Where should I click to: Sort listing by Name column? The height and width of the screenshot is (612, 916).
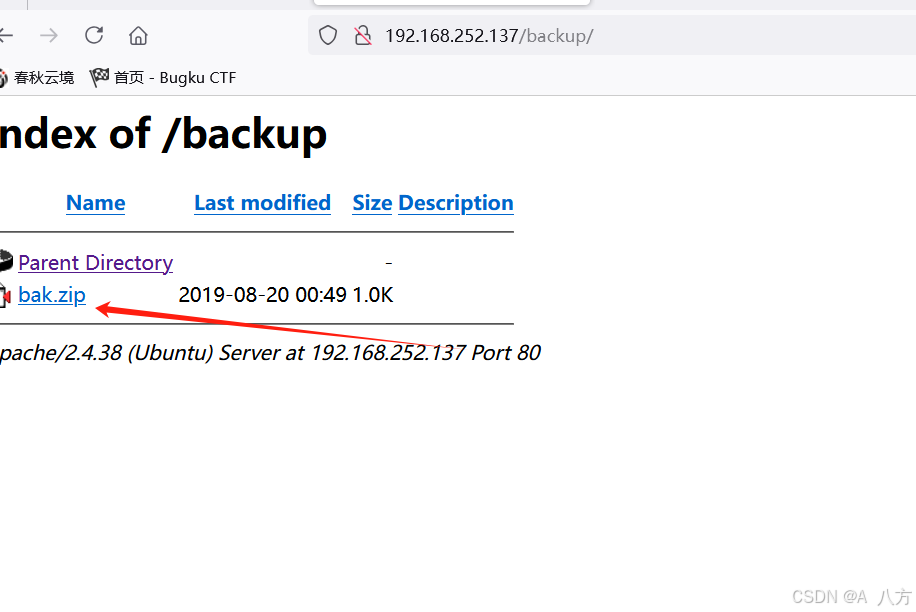tap(96, 203)
